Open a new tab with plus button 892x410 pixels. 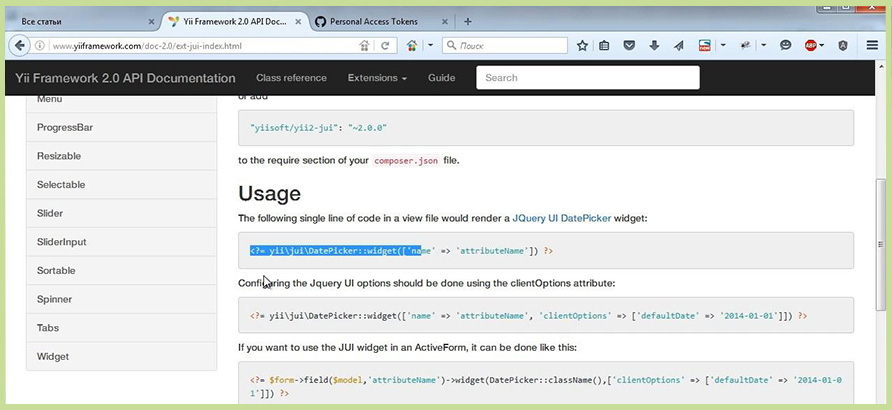click(x=468, y=22)
